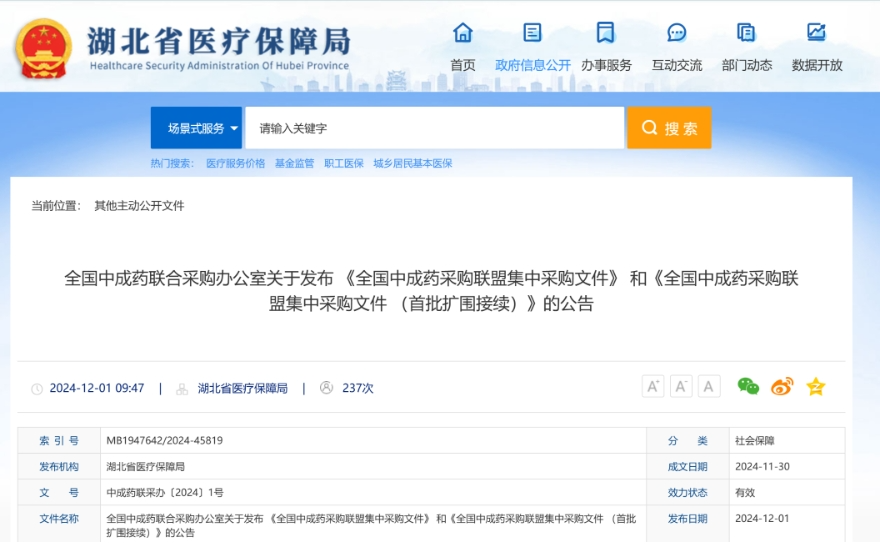The width and height of the screenshot is (880, 550).
Task: Go to 其他主动公开文件 breadcrumb
Action: (x=139, y=206)
